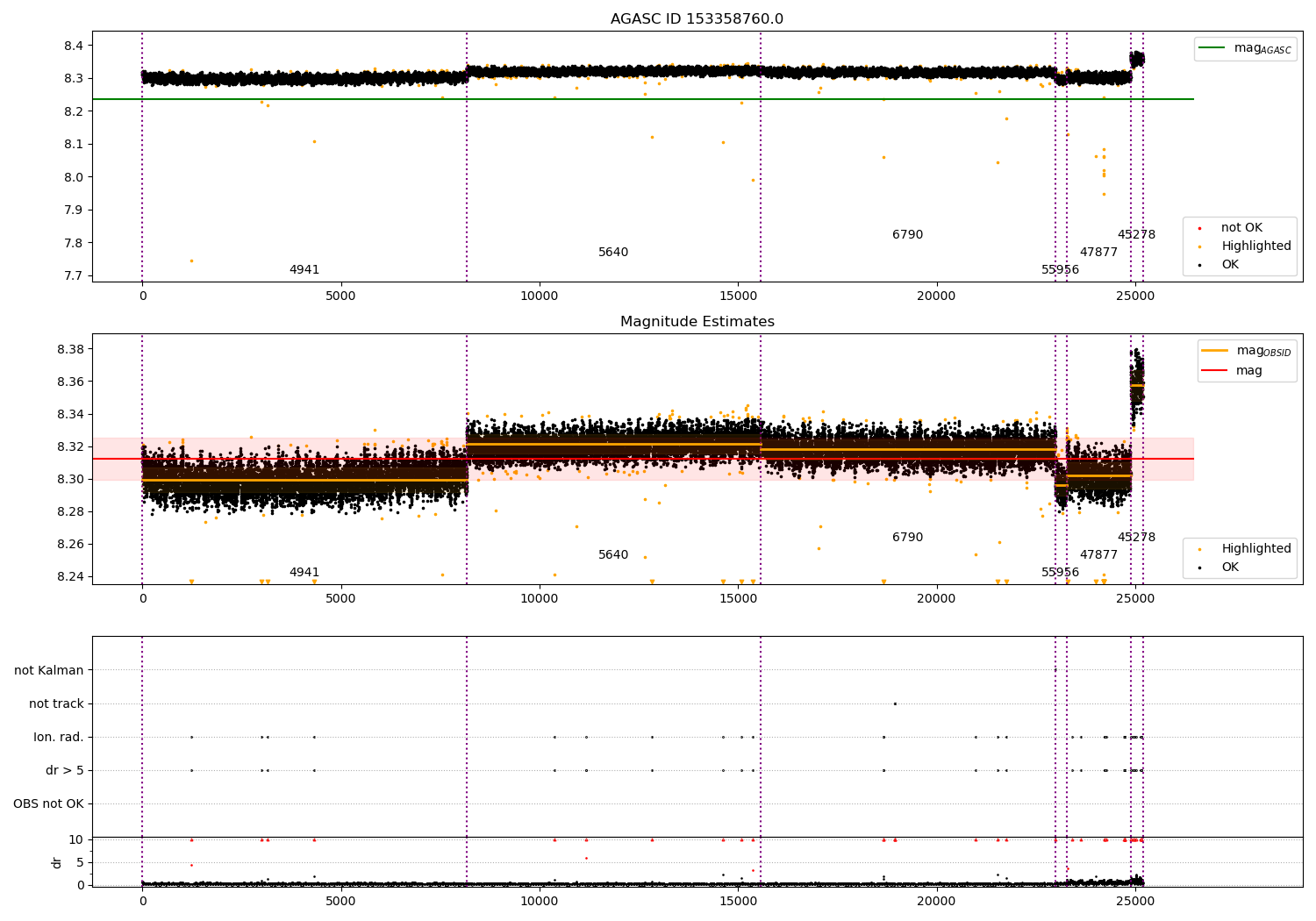Click the 15000 x-tick of Magnitude Estimates plot

738,599
